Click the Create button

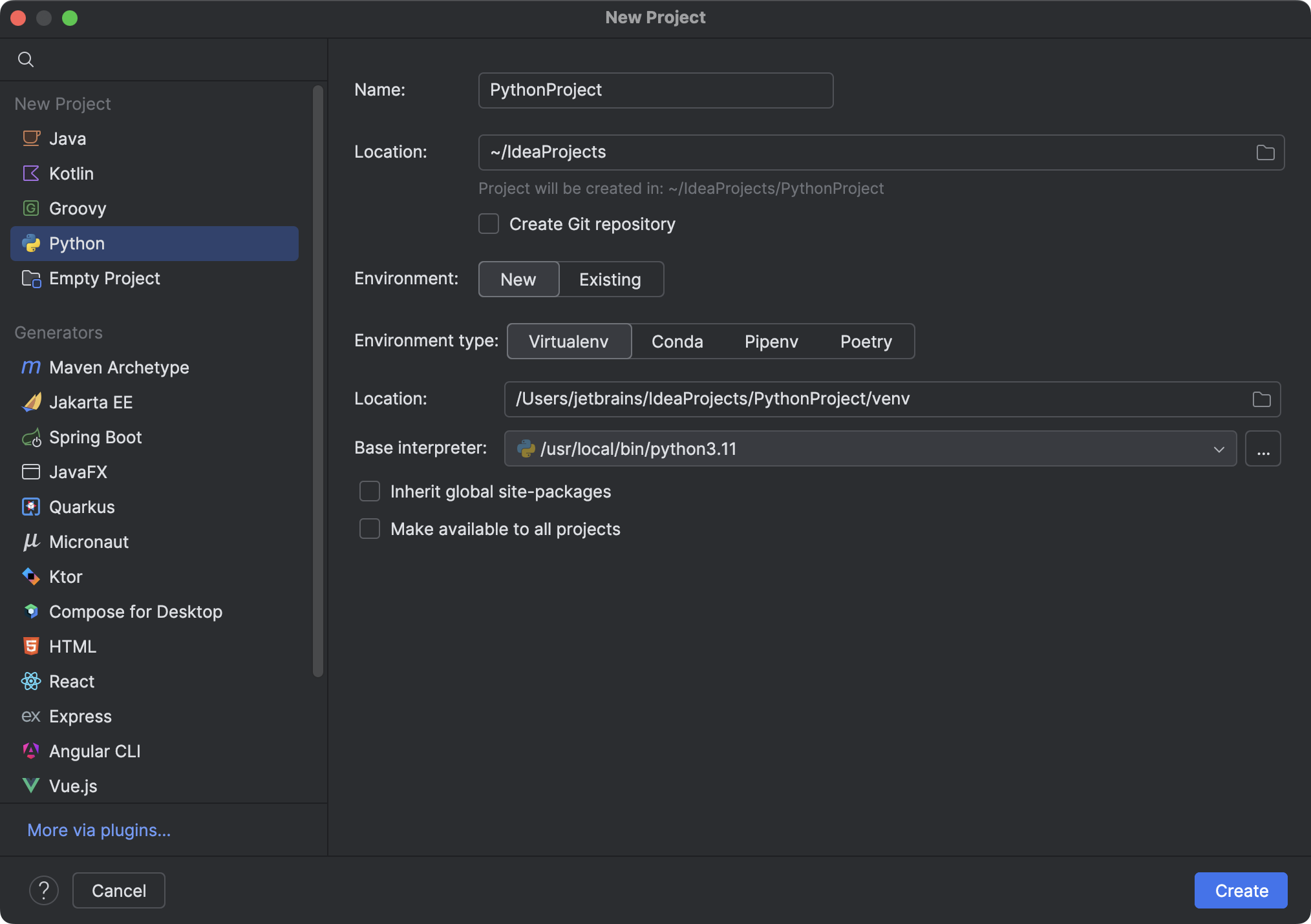1239,890
